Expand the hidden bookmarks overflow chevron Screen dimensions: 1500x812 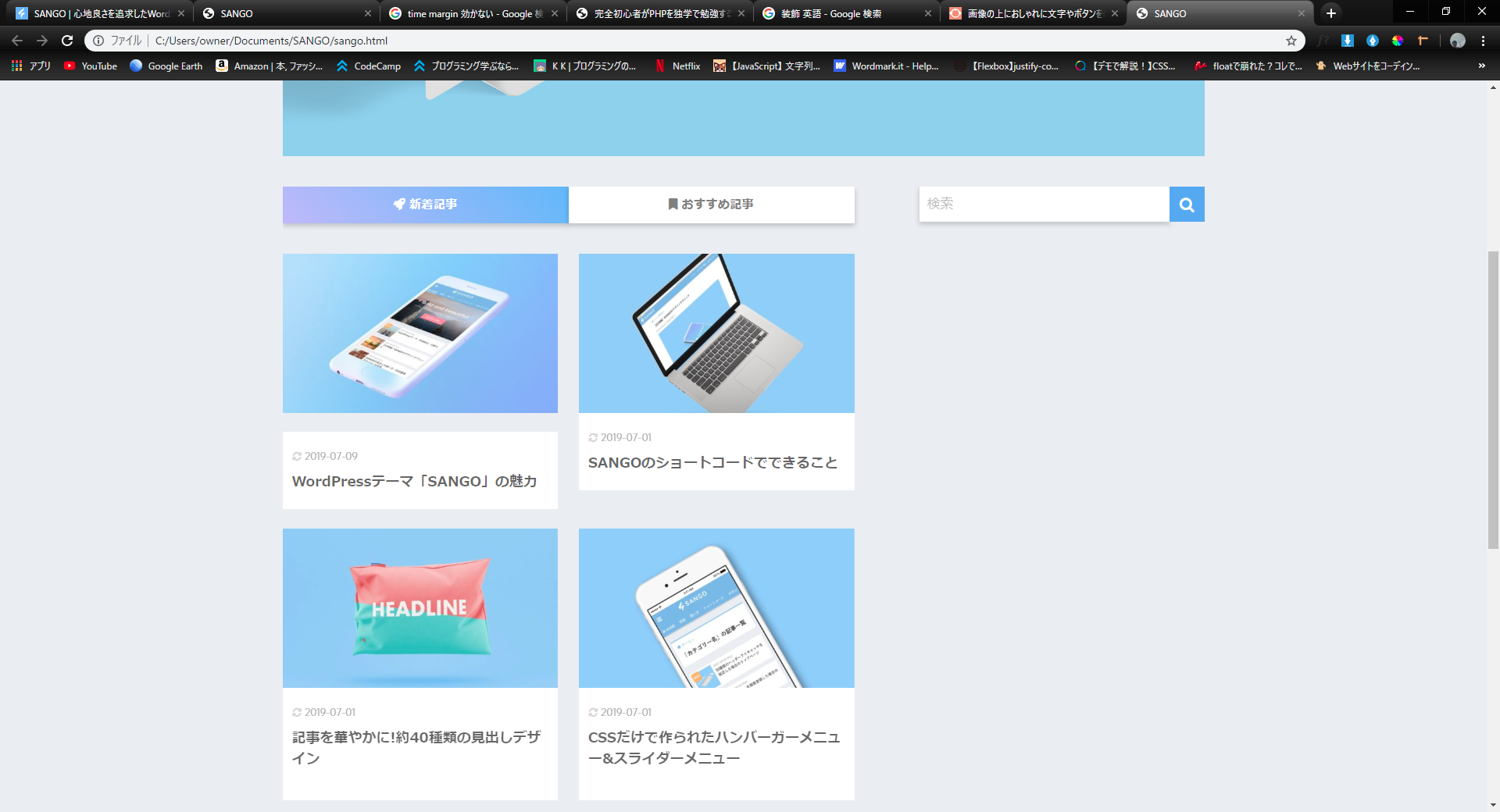tap(1481, 66)
